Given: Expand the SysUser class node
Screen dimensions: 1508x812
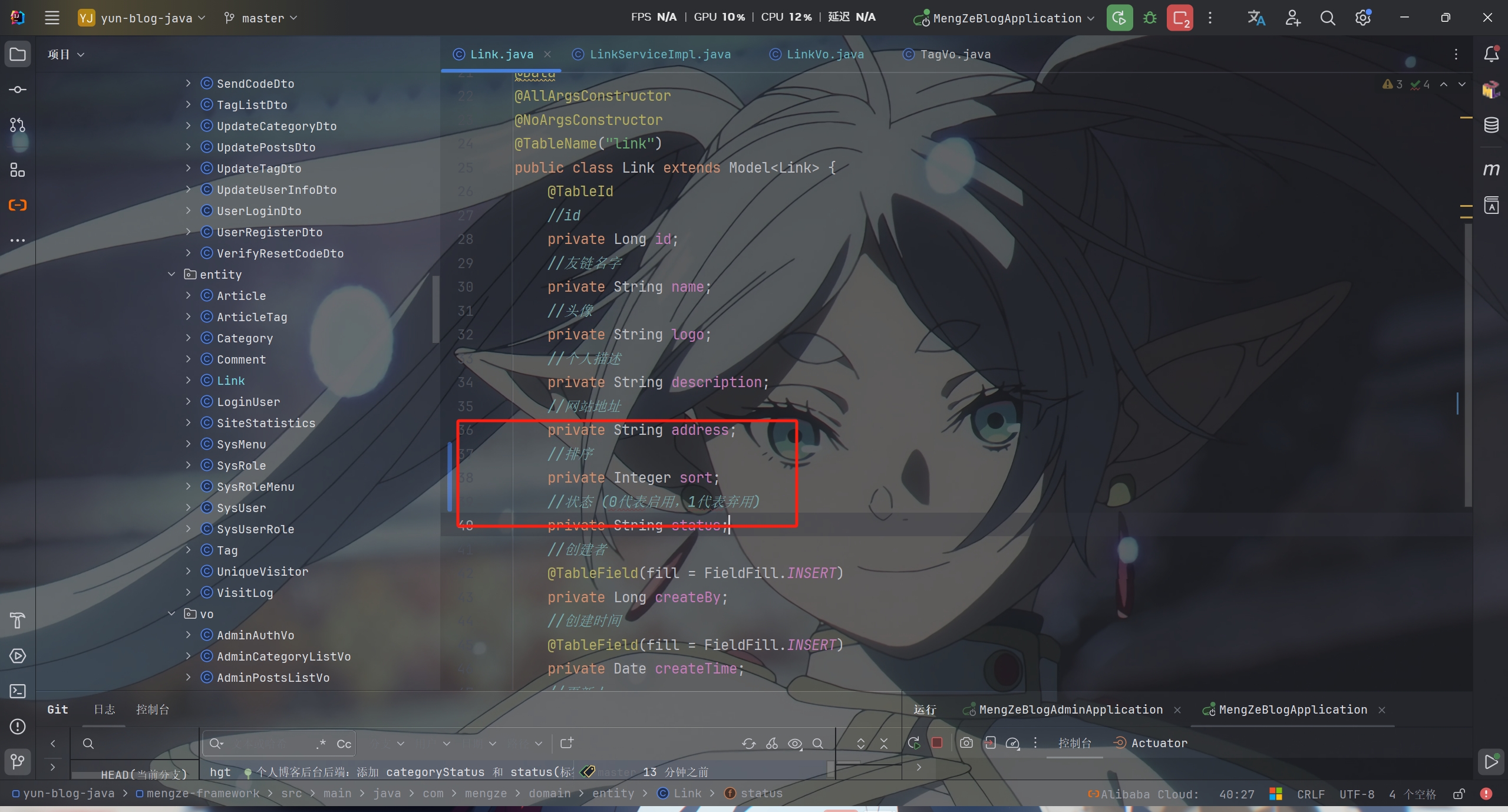Looking at the screenshot, I should (x=188, y=508).
